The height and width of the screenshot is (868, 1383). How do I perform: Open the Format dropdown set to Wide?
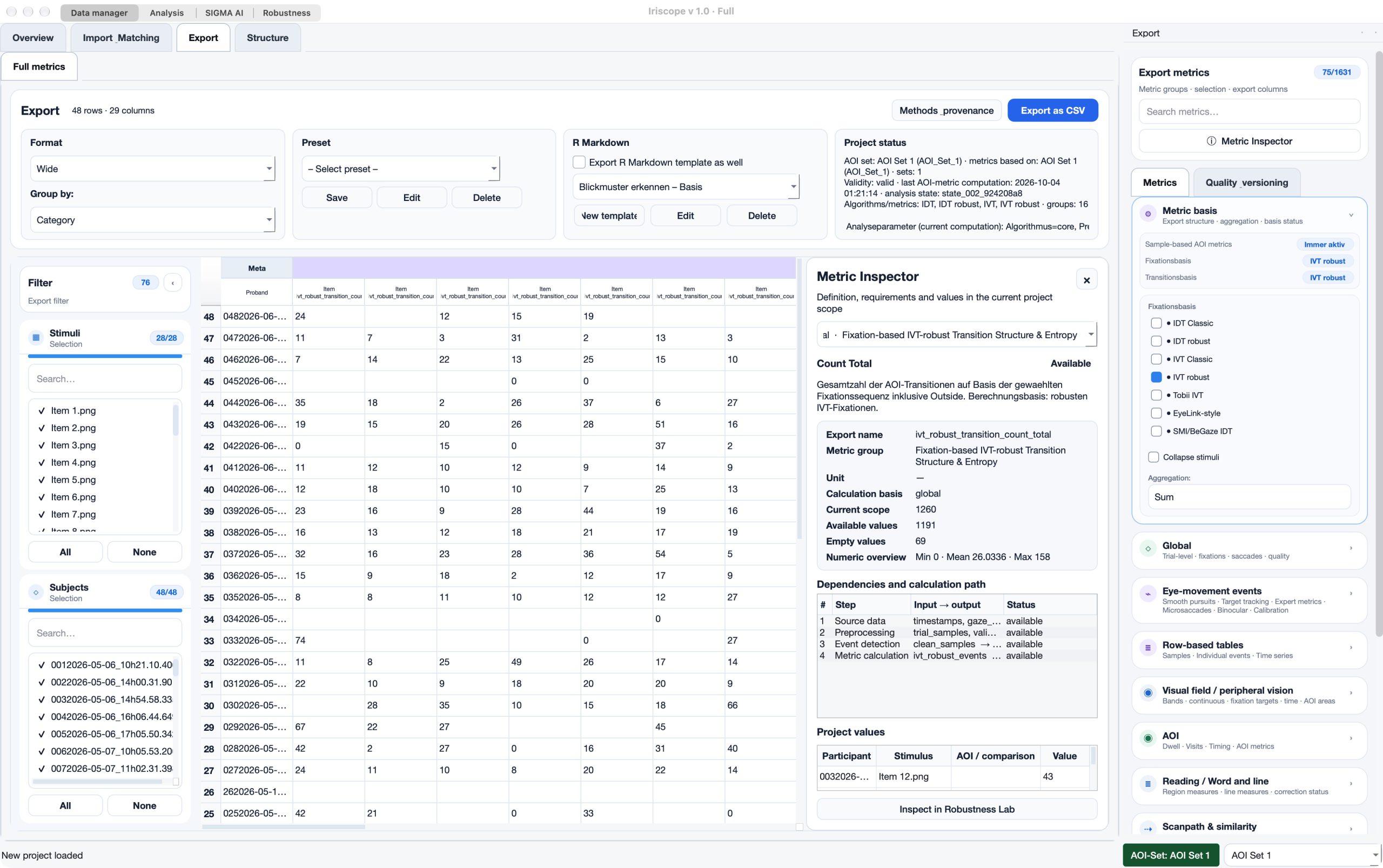[x=152, y=169]
